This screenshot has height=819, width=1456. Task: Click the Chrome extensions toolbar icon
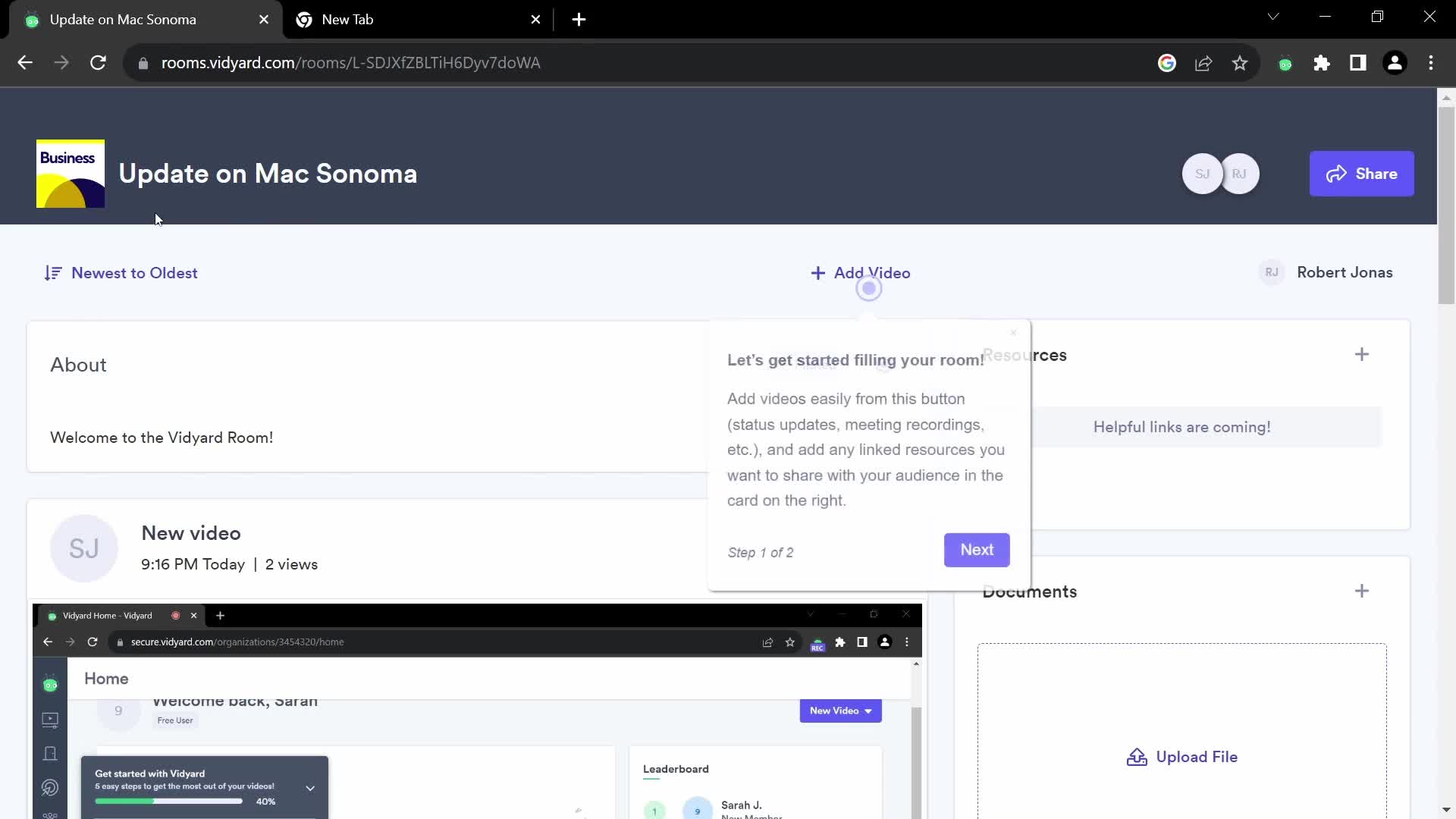[x=1322, y=63]
